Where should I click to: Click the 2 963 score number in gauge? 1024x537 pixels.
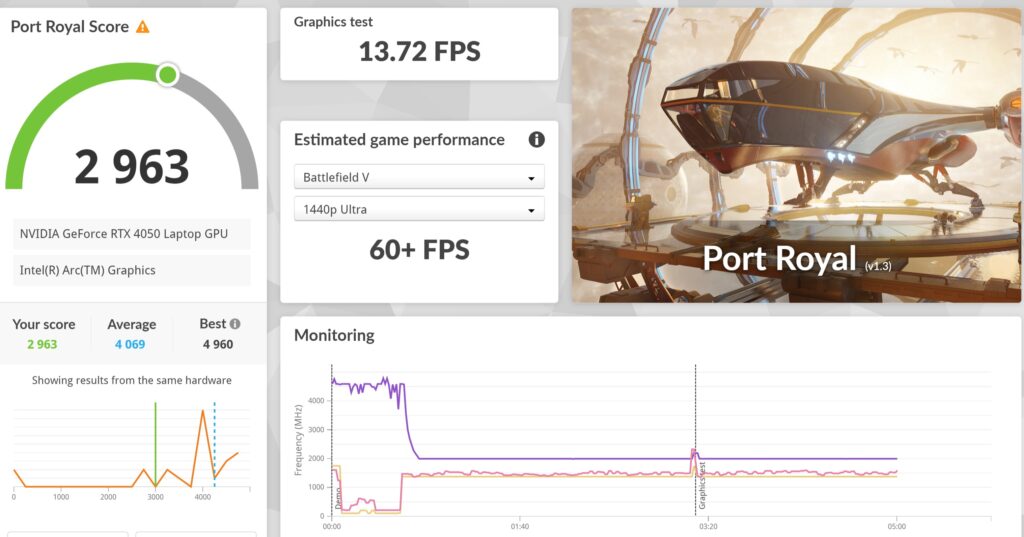coord(131,167)
